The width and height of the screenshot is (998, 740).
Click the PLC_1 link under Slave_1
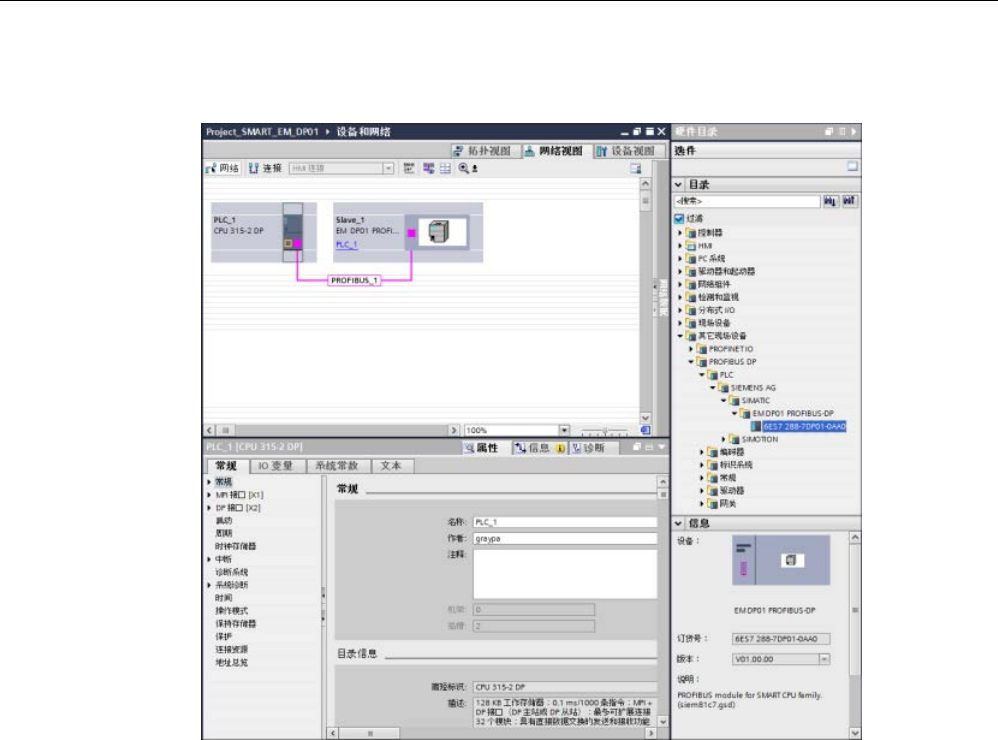click(346, 244)
